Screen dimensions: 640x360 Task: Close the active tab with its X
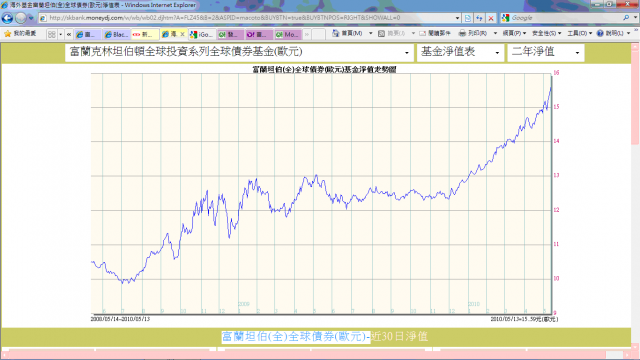pyautogui.click(x=182, y=34)
